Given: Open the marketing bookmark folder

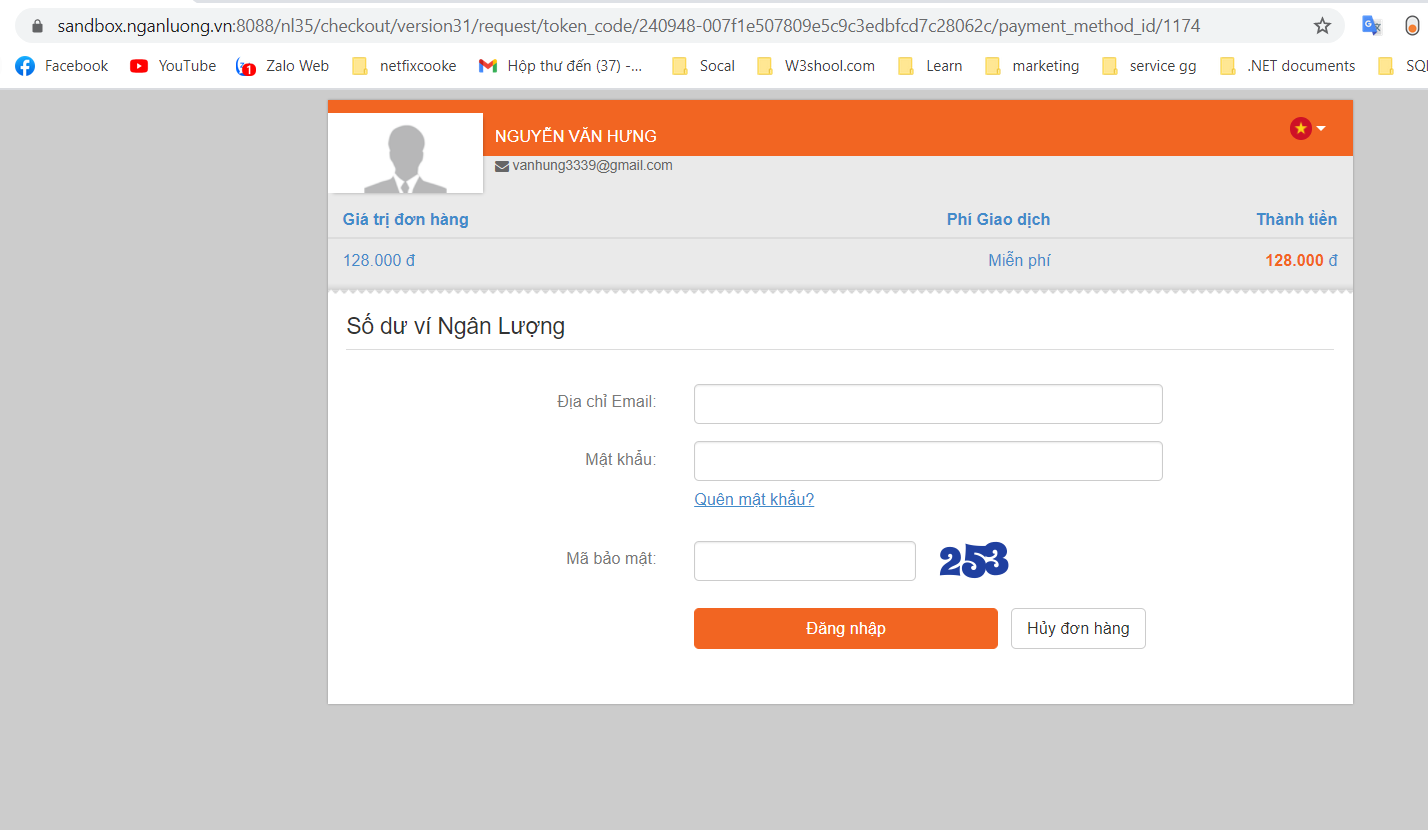Looking at the screenshot, I should tap(1032, 66).
